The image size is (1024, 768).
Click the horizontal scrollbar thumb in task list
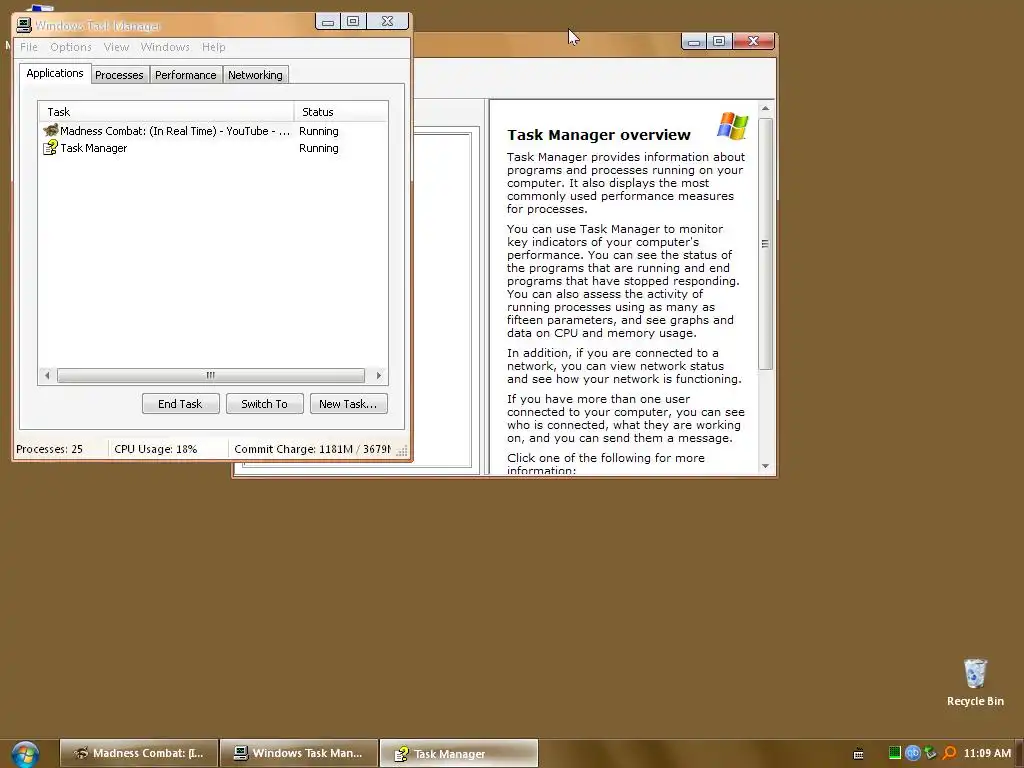pos(210,376)
